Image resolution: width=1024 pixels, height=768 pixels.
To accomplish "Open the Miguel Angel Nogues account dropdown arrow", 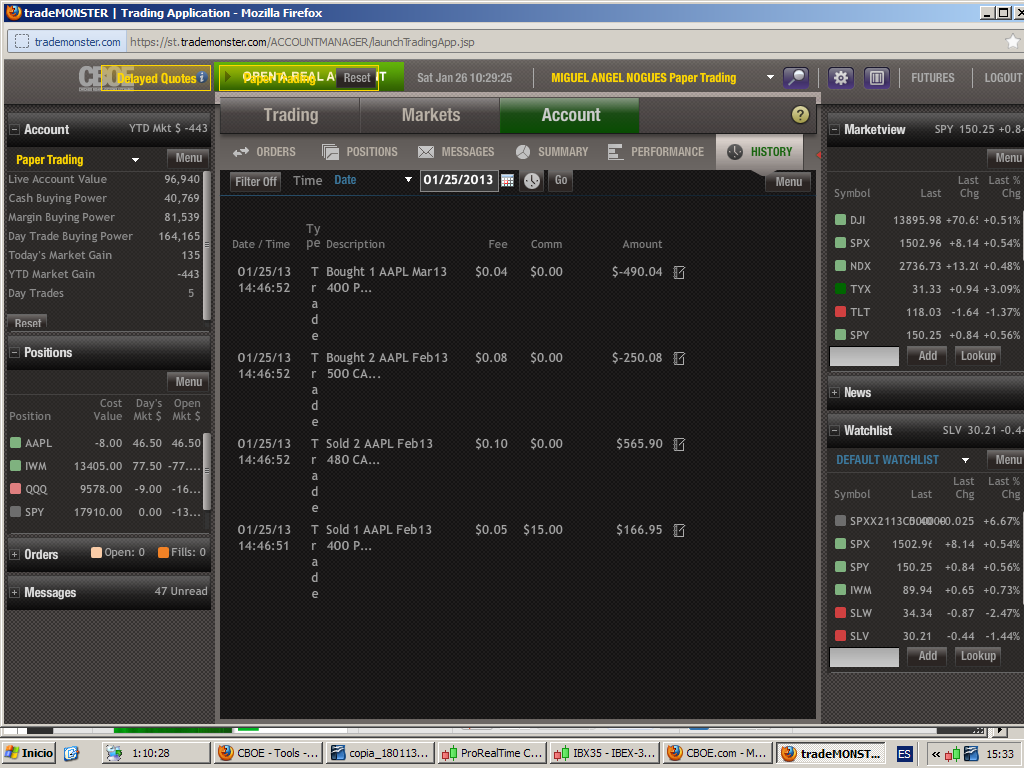I will click(770, 77).
